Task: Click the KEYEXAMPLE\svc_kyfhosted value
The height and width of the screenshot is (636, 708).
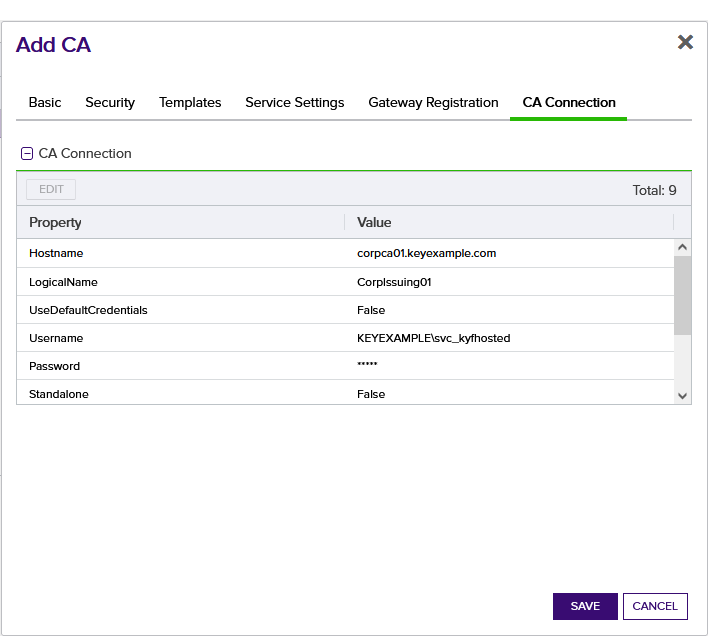Action: [433, 338]
